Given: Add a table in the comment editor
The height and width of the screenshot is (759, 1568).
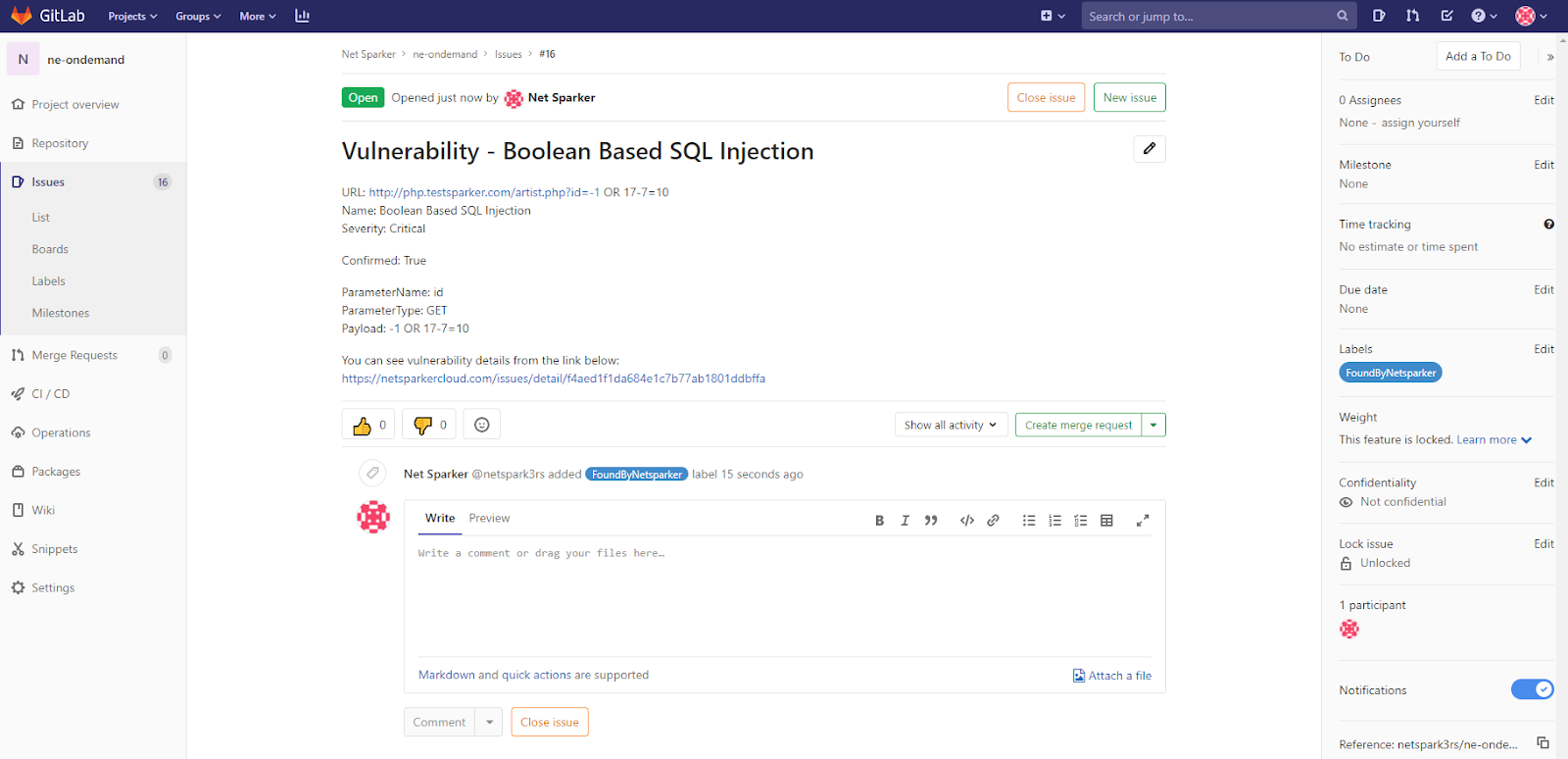Looking at the screenshot, I should point(1106,521).
